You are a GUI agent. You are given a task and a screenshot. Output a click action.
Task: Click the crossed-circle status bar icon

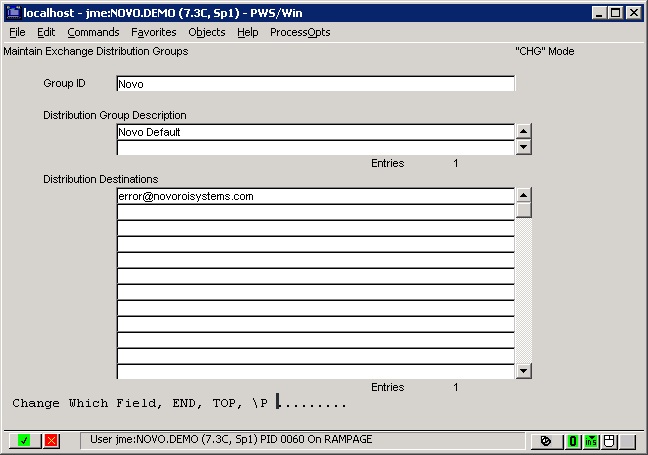pyautogui.click(x=546, y=440)
